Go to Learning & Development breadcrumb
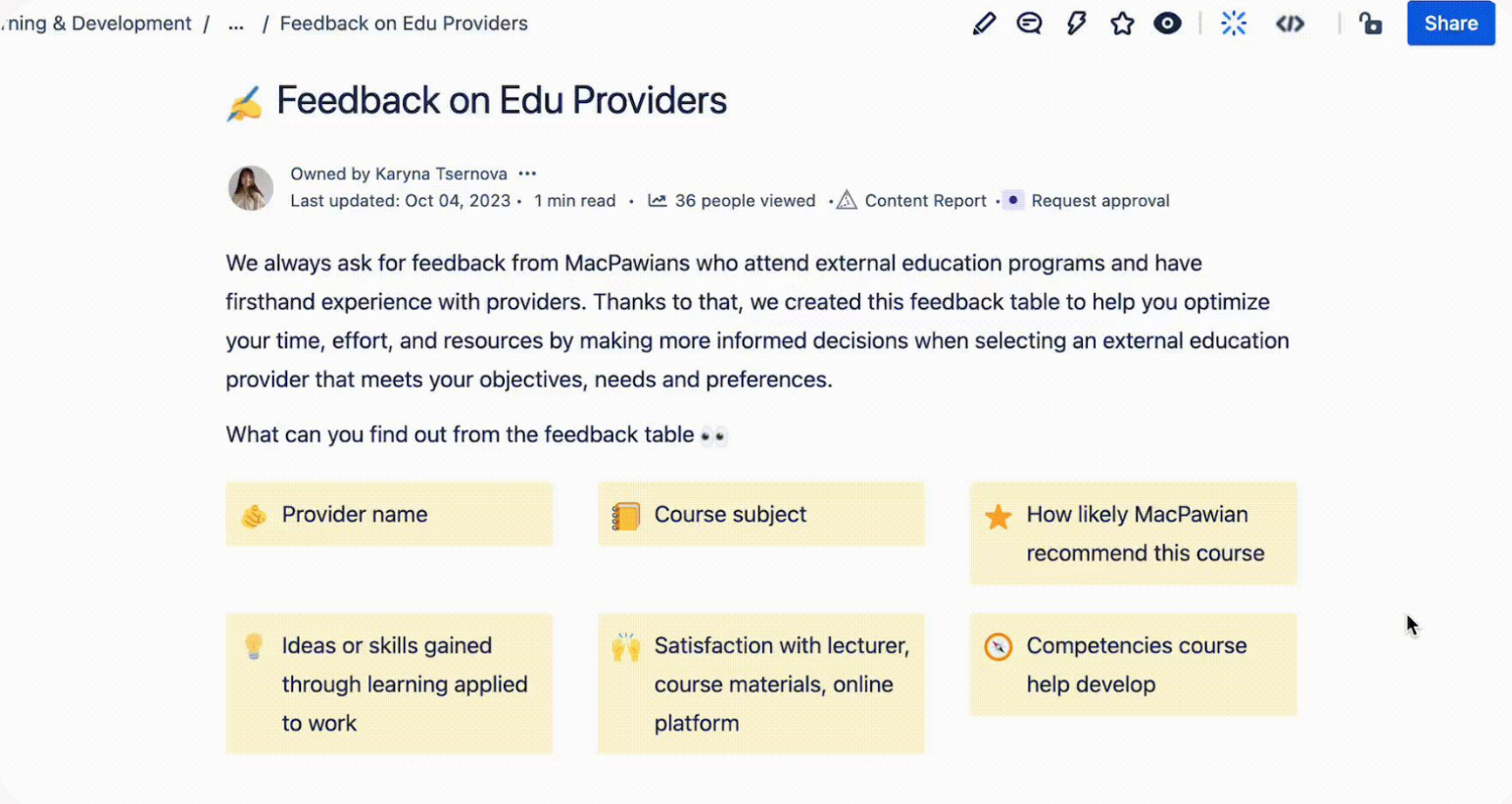 [x=98, y=24]
